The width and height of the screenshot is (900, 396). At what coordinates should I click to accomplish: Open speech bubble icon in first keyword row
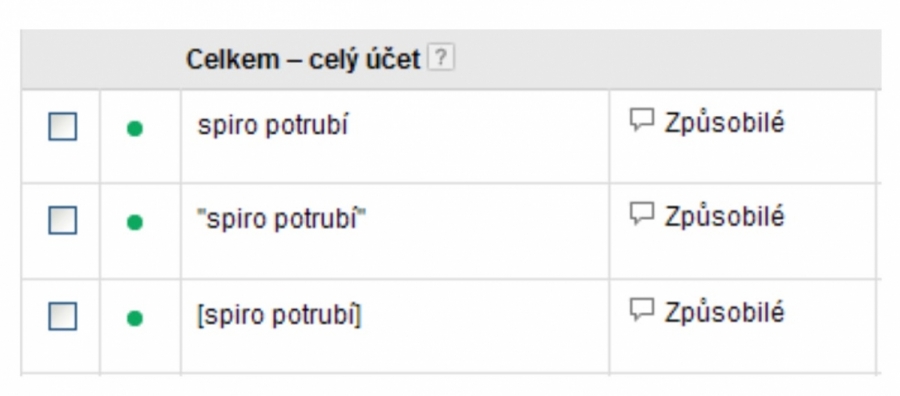(642, 121)
